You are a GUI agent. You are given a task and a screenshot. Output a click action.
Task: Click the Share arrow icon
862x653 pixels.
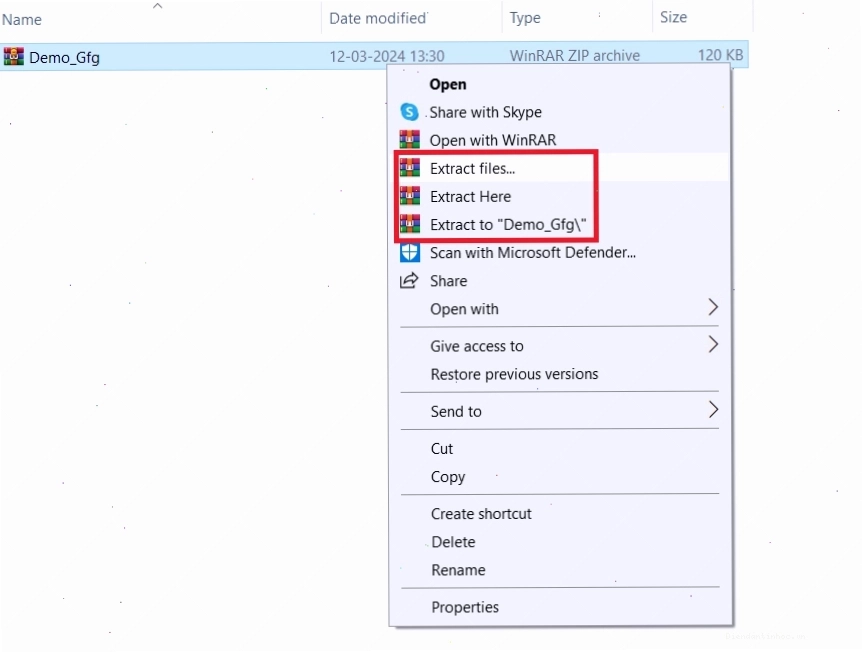(409, 280)
